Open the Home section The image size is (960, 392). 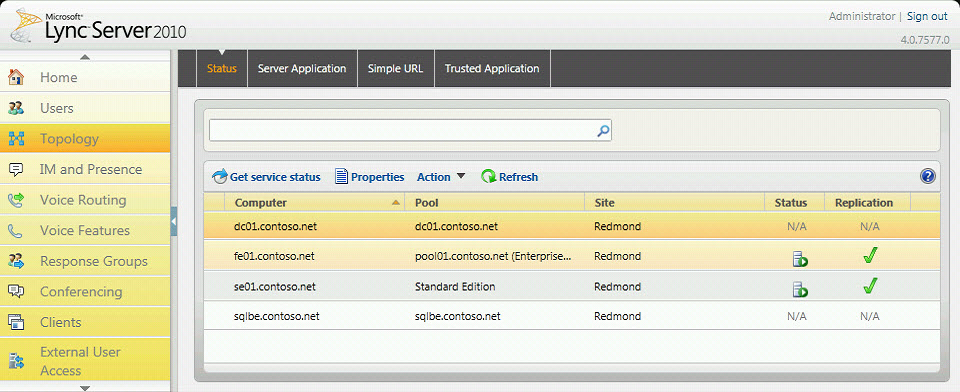coord(85,77)
